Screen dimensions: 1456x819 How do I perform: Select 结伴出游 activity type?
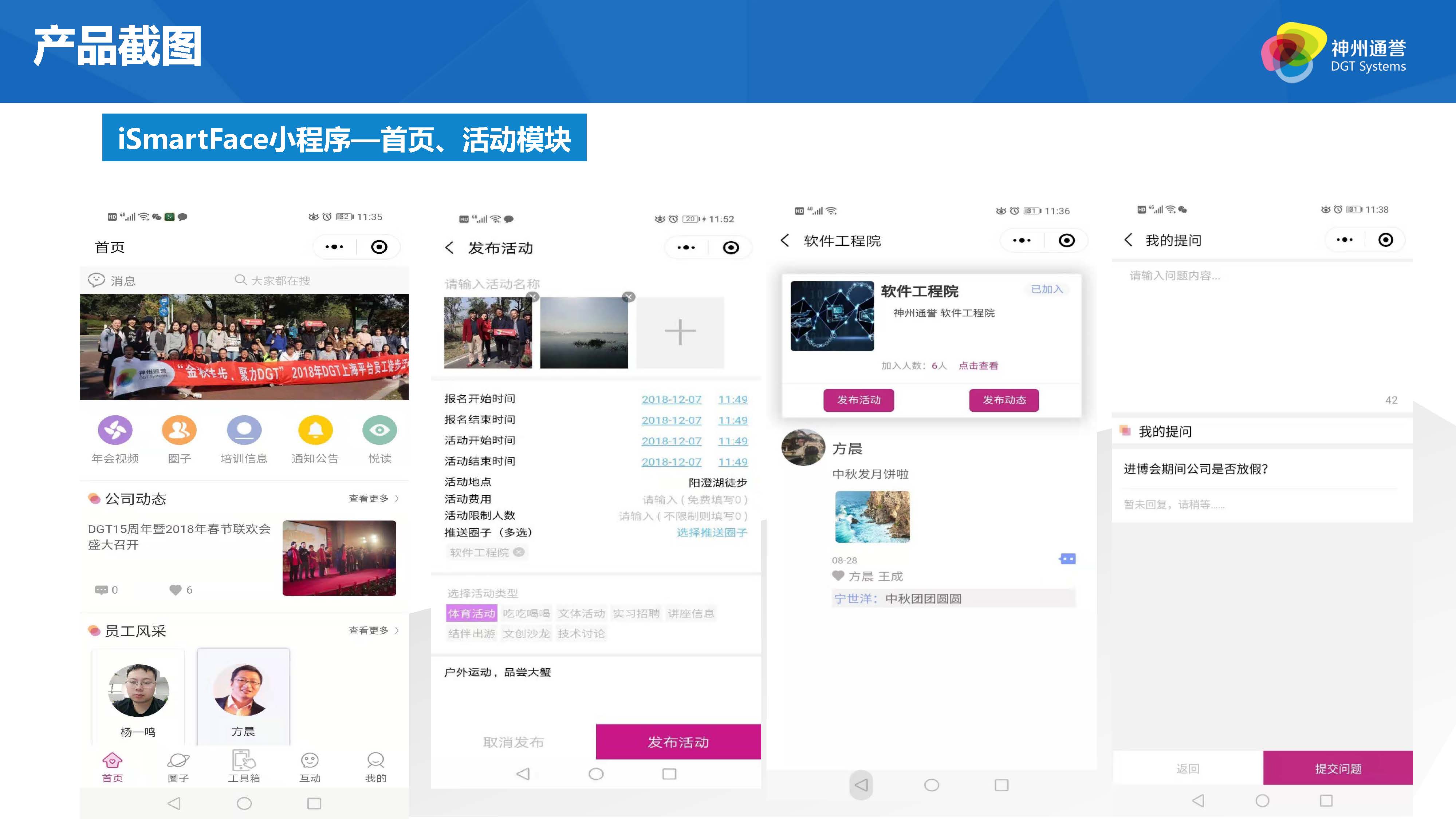pyautogui.click(x=471, y=634)
